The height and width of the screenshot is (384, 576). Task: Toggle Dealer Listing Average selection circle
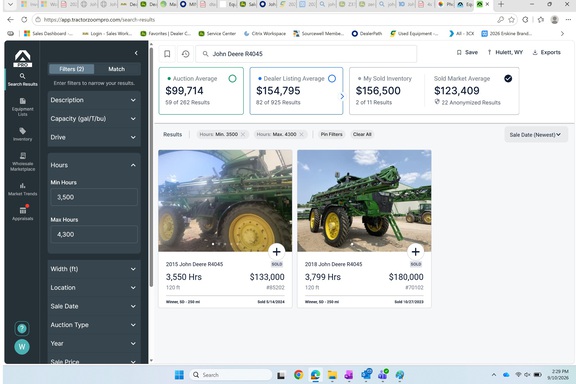(x=332, y=78)
